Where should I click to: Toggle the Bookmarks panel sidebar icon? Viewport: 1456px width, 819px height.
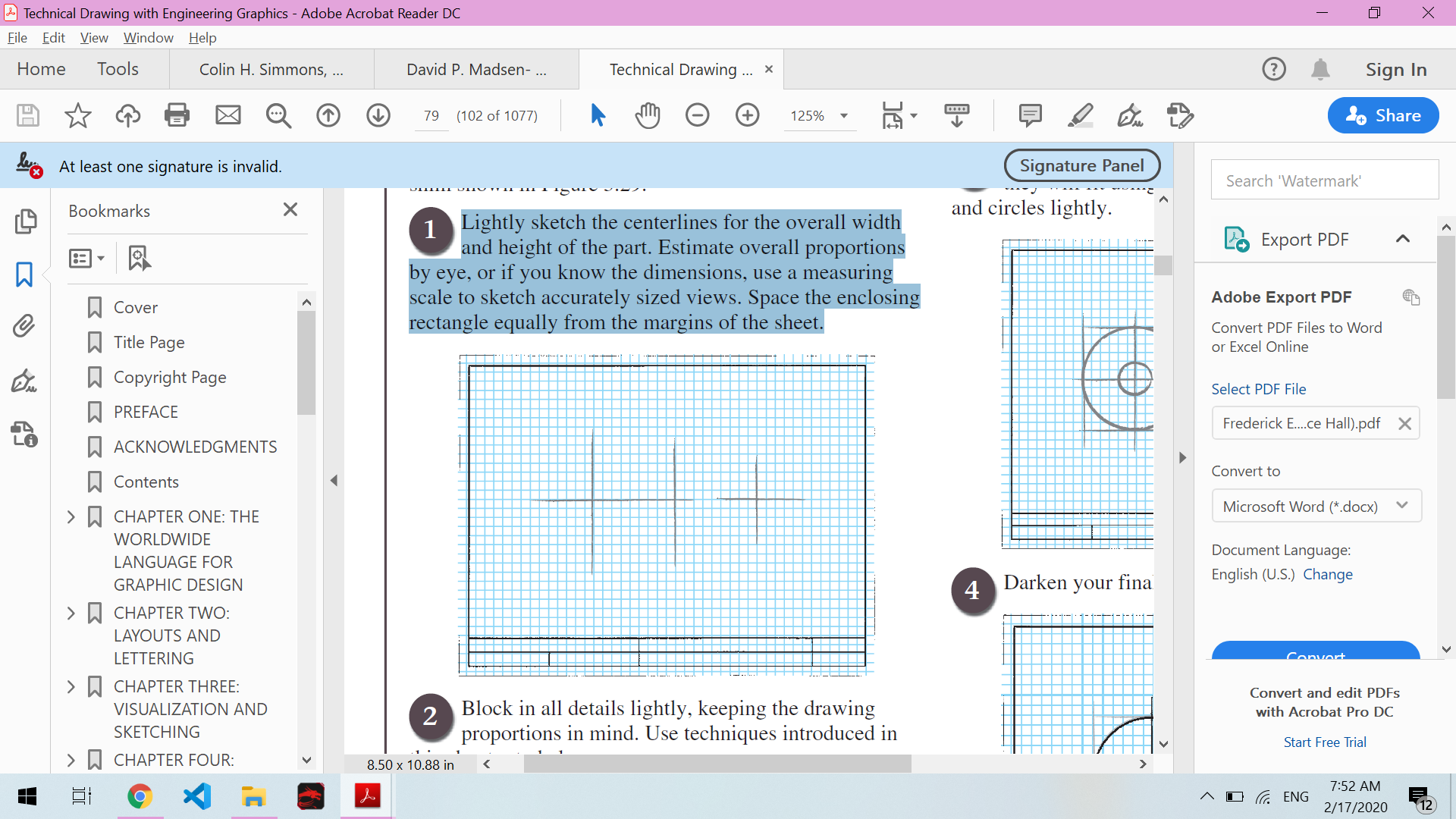[x=24, y=275]
